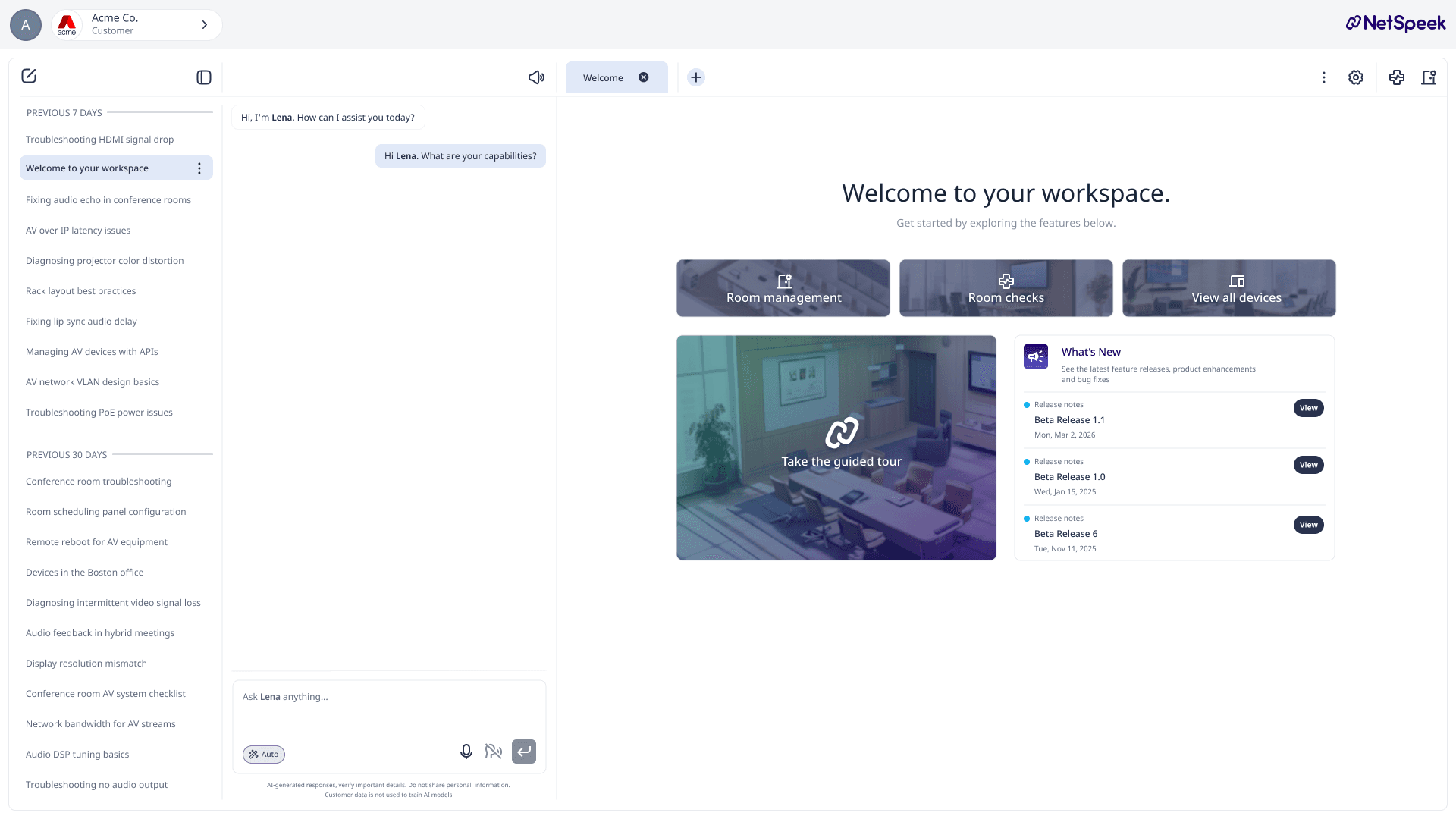Open room checks icon in top toolbar
The height and width of the screenshot is (819, 1456).
1397,77
